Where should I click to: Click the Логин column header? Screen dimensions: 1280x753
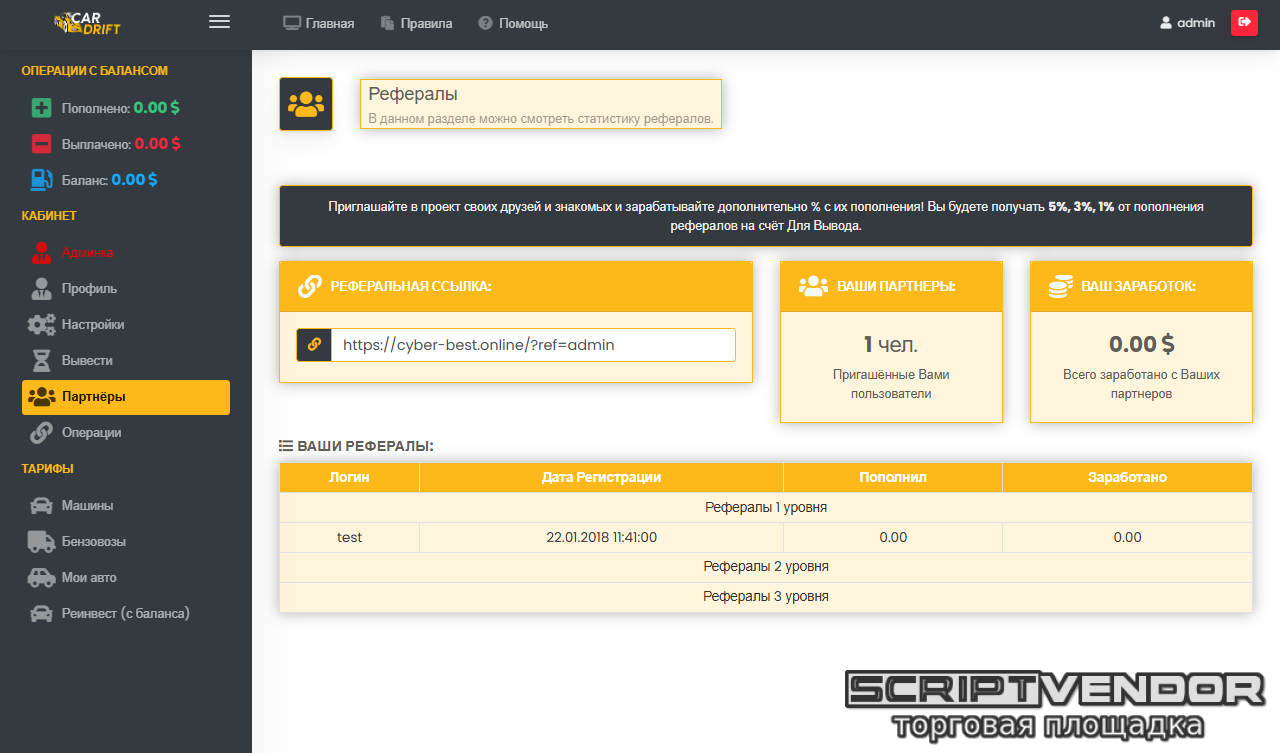tap(349, 477)
